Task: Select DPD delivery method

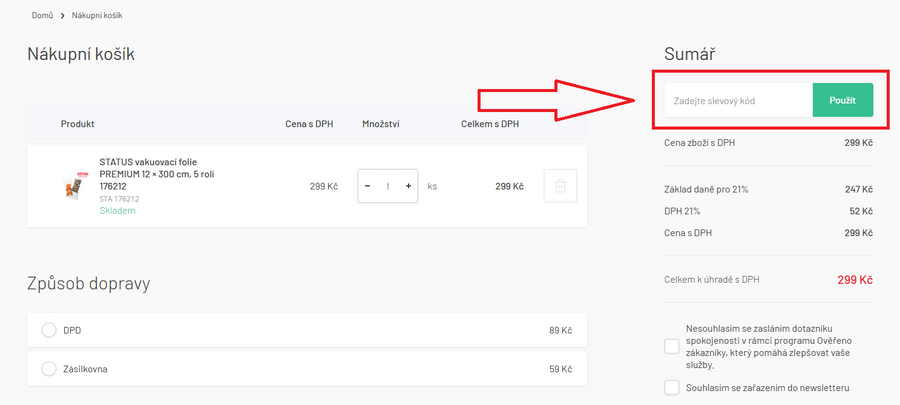Action: pyautogui.click(x=49, y=330)
